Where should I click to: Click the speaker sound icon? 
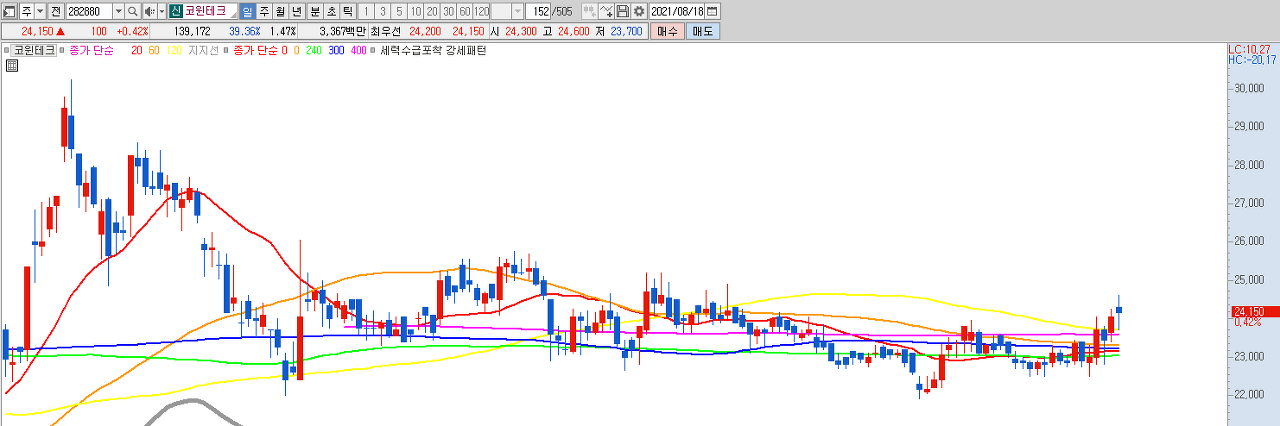(x=149, y=11)
